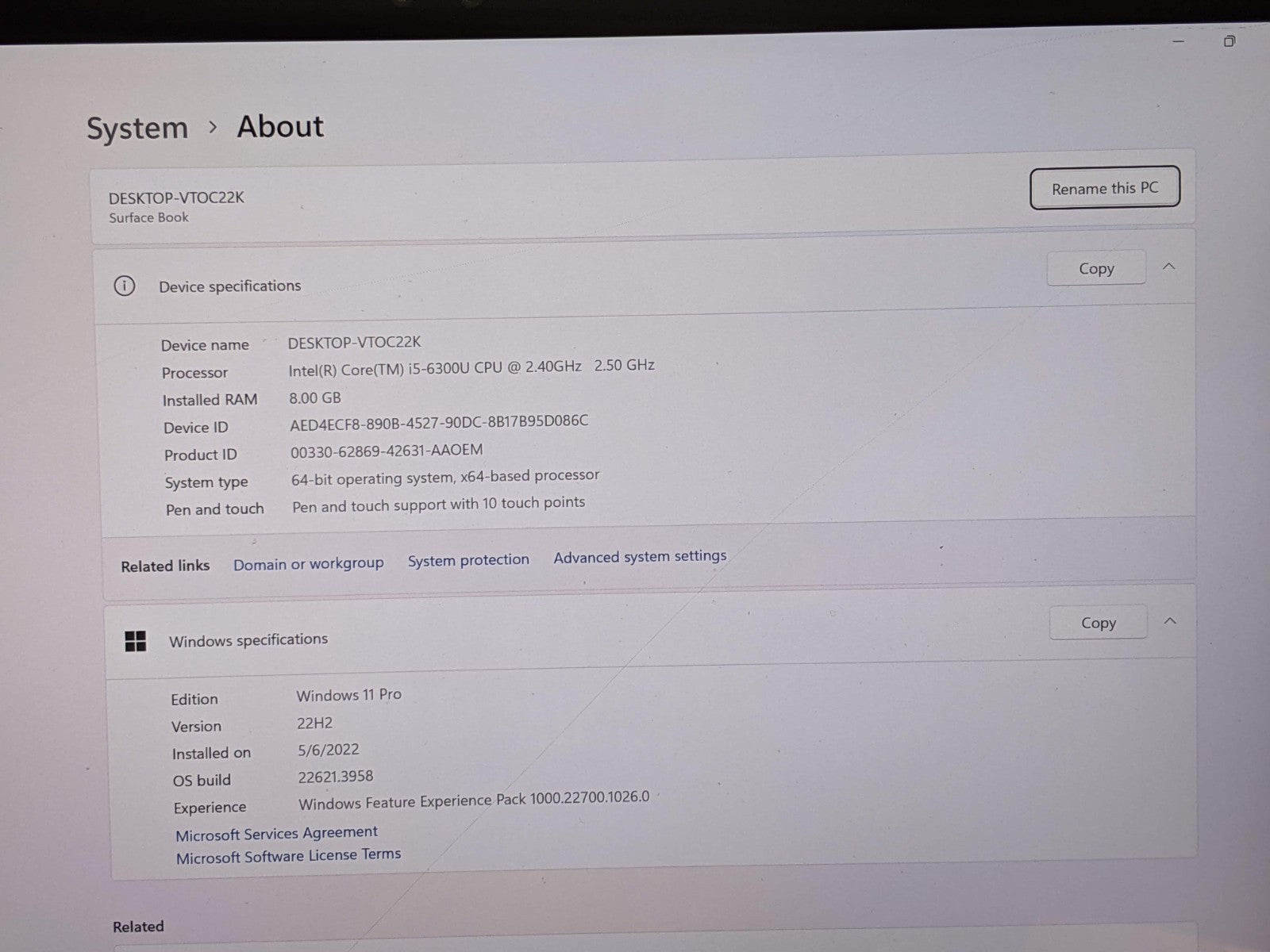Screen dimensions: 1270x952
Task: Copy the device specifications
Action: point(1096,268)
